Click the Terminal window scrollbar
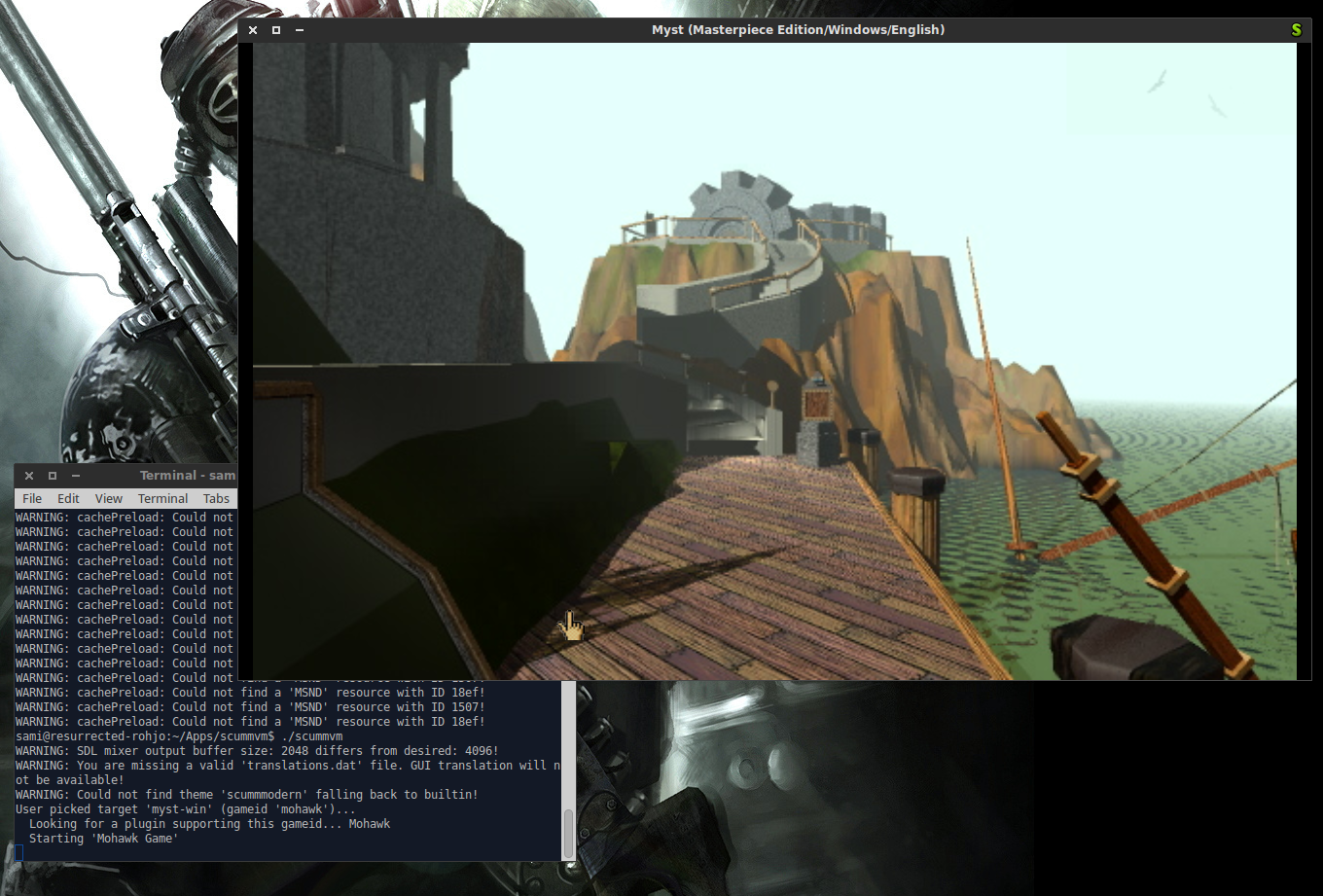Screen dimensions: 1323x896 [569, 832]
